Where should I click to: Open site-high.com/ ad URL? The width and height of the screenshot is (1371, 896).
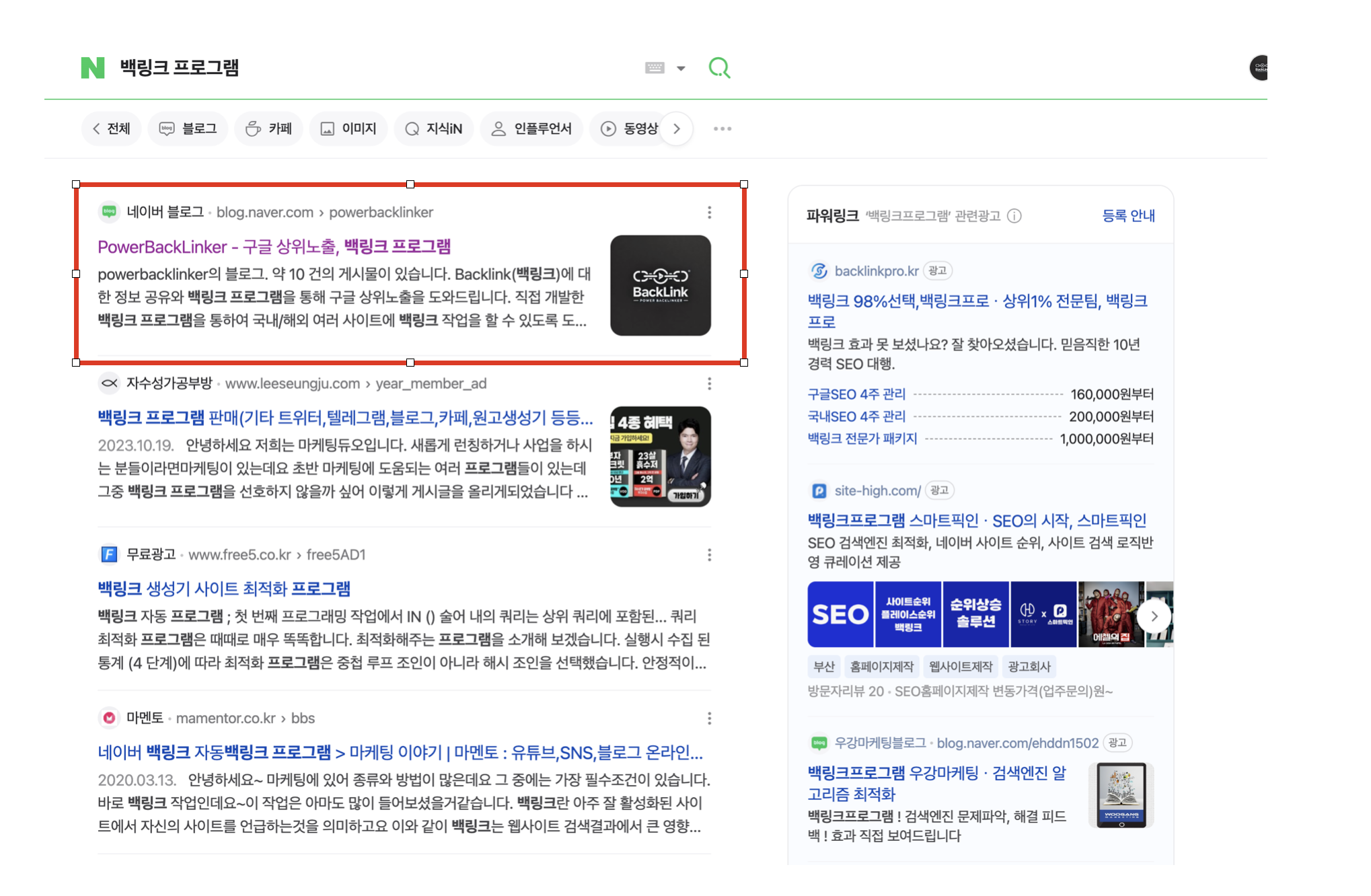click(878, 491)
